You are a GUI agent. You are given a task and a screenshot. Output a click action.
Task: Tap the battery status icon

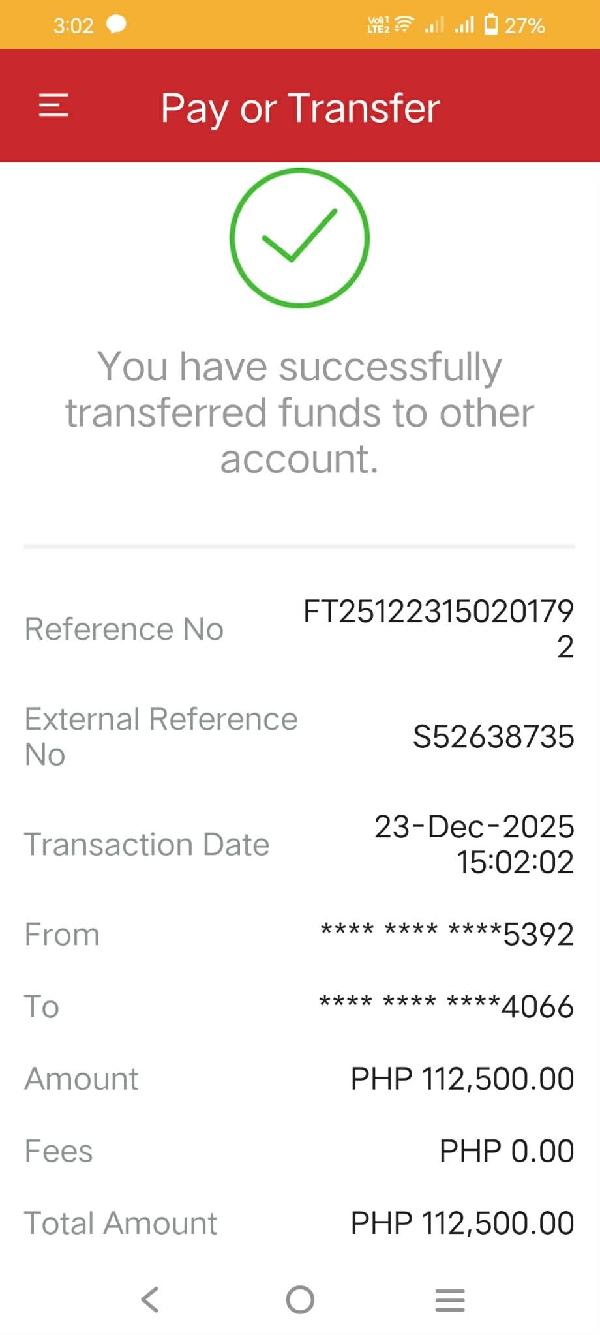pyautogui.click(x=490, y=25)
